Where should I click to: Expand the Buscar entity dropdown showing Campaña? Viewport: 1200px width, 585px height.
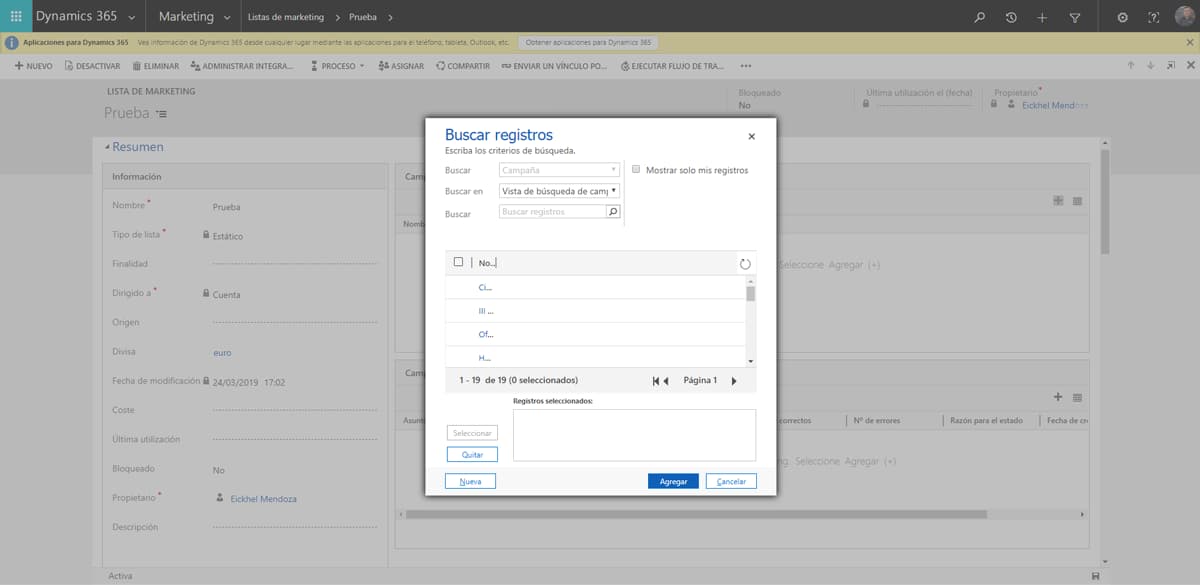tap(613, 169)
